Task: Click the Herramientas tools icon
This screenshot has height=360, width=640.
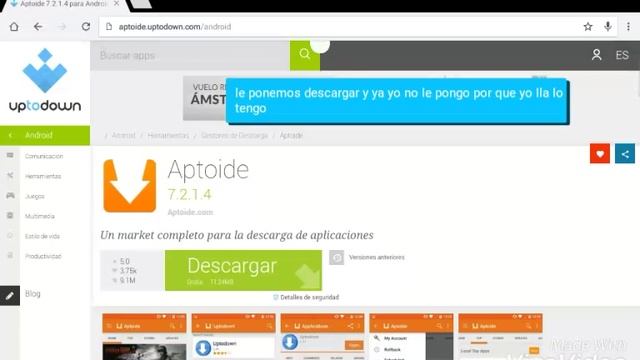Action: 10,175
